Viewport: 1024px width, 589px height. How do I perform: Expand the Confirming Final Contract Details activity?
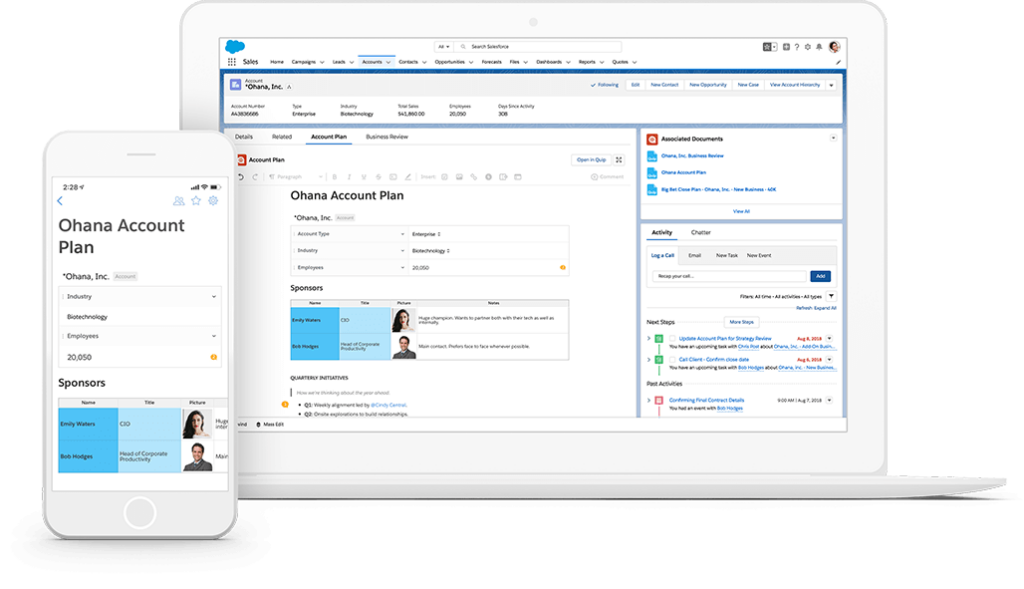tap(648, 400)
